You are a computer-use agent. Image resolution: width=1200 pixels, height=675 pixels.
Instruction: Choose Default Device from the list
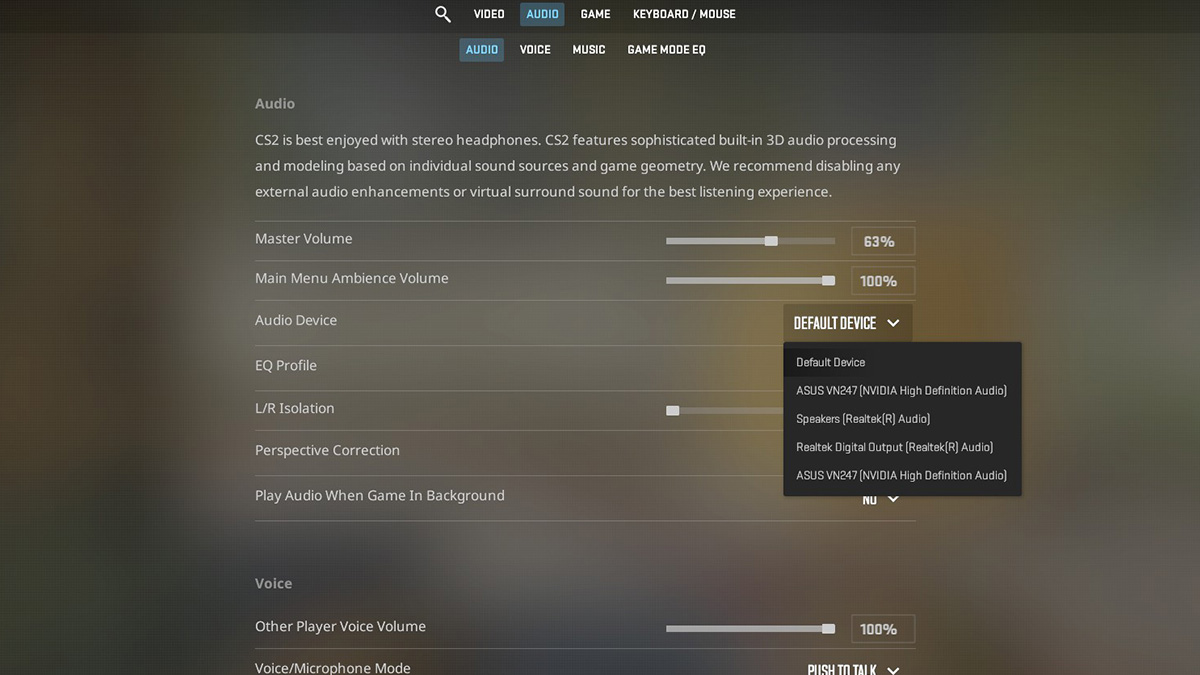[902, 362]
